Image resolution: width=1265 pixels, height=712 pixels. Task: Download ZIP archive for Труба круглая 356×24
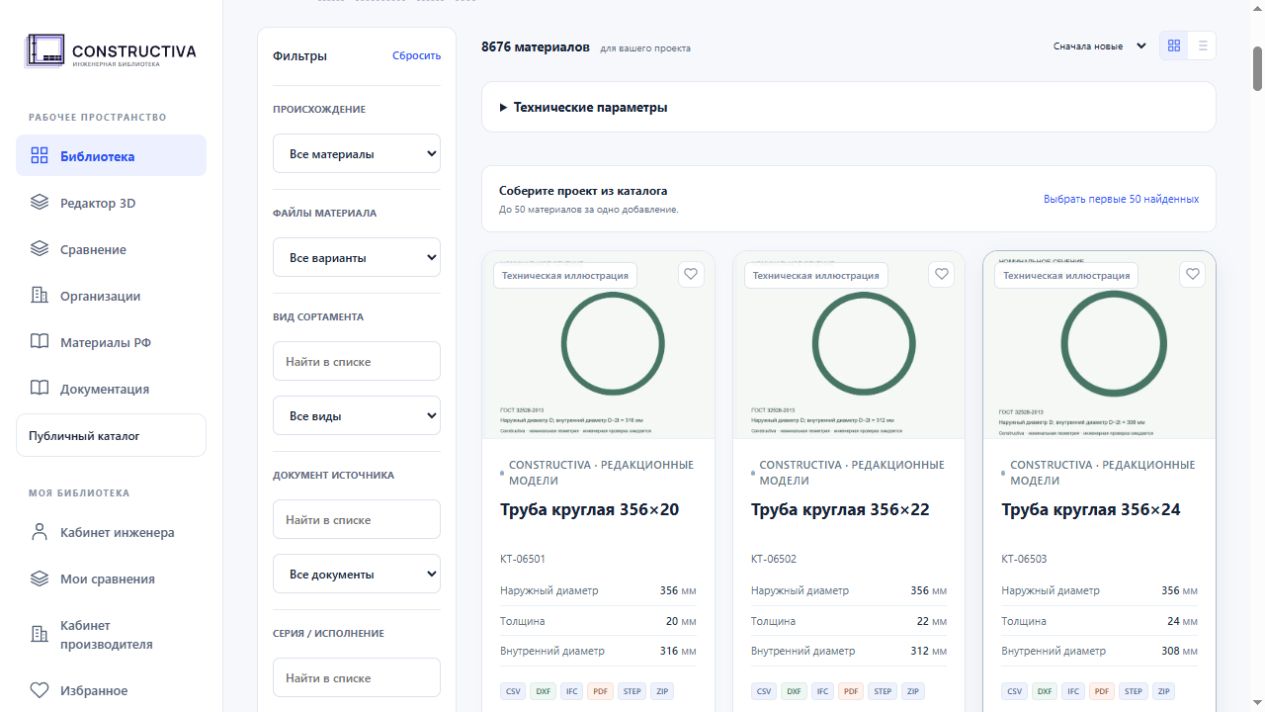pos(1163,691)
